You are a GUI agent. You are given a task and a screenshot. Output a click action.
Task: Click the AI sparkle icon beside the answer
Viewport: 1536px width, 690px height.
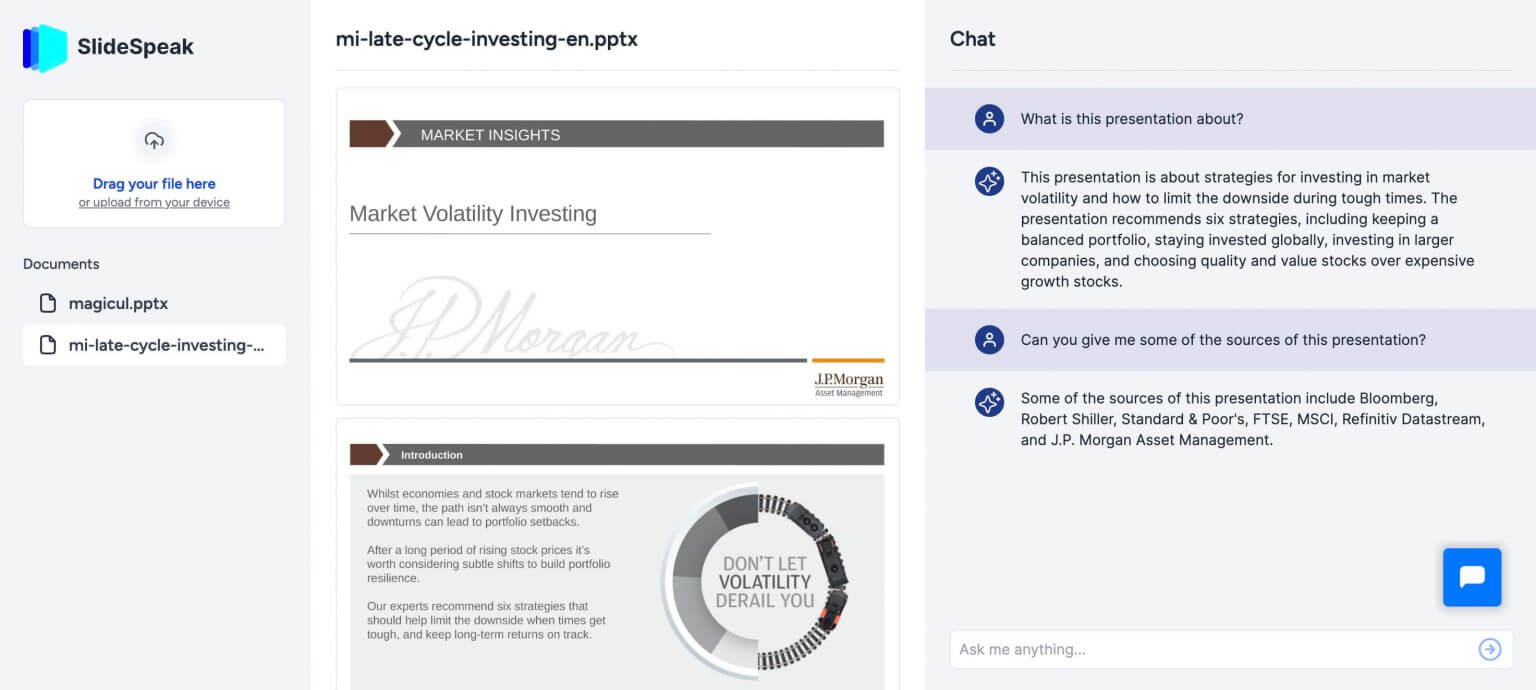988,181
